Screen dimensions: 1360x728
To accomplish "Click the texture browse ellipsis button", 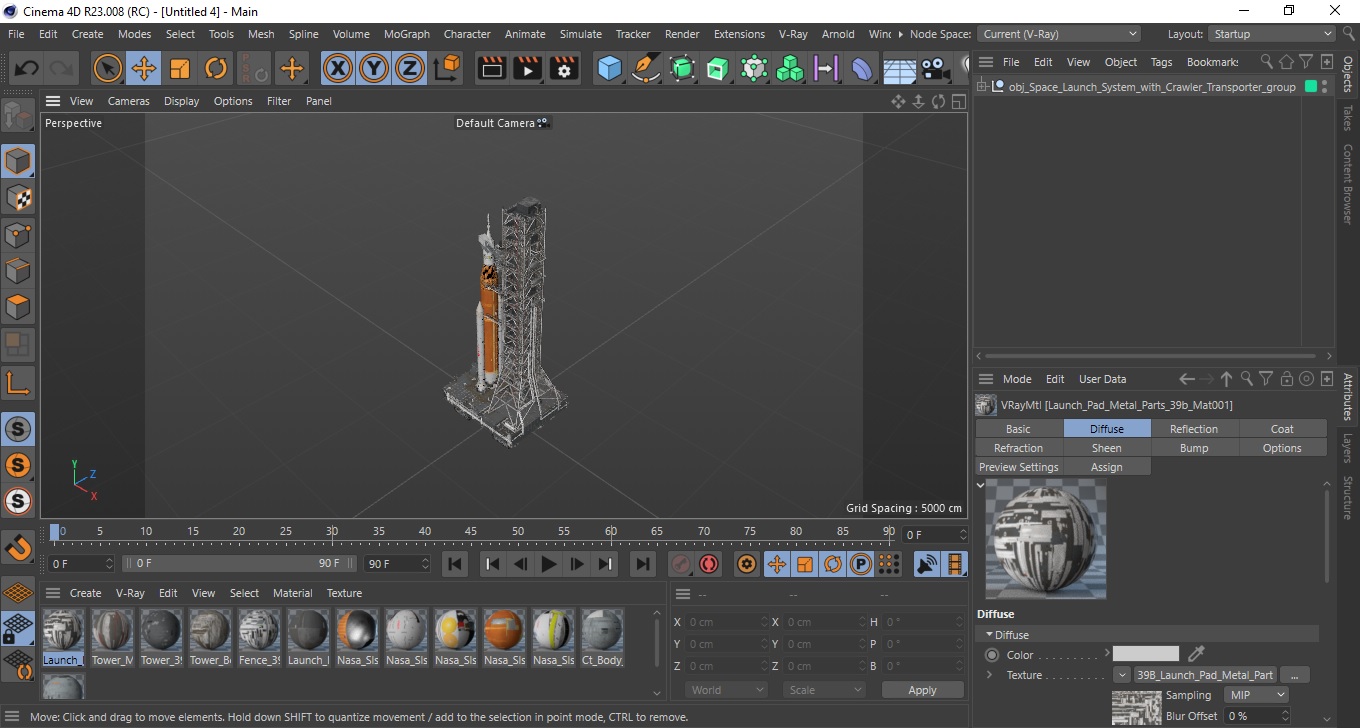I will [1294, 675].
